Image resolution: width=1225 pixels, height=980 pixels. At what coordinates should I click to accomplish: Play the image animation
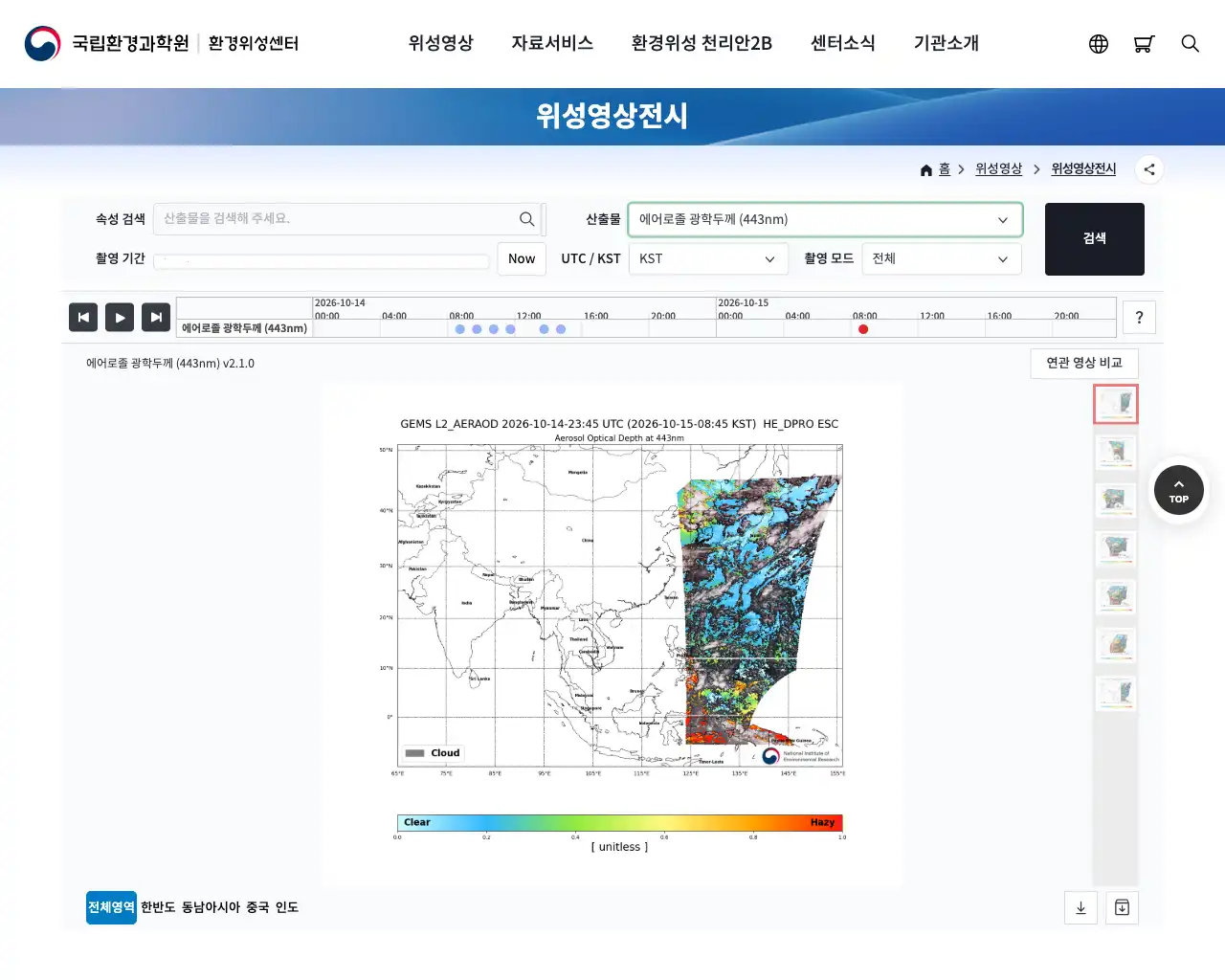pos(120,317)
